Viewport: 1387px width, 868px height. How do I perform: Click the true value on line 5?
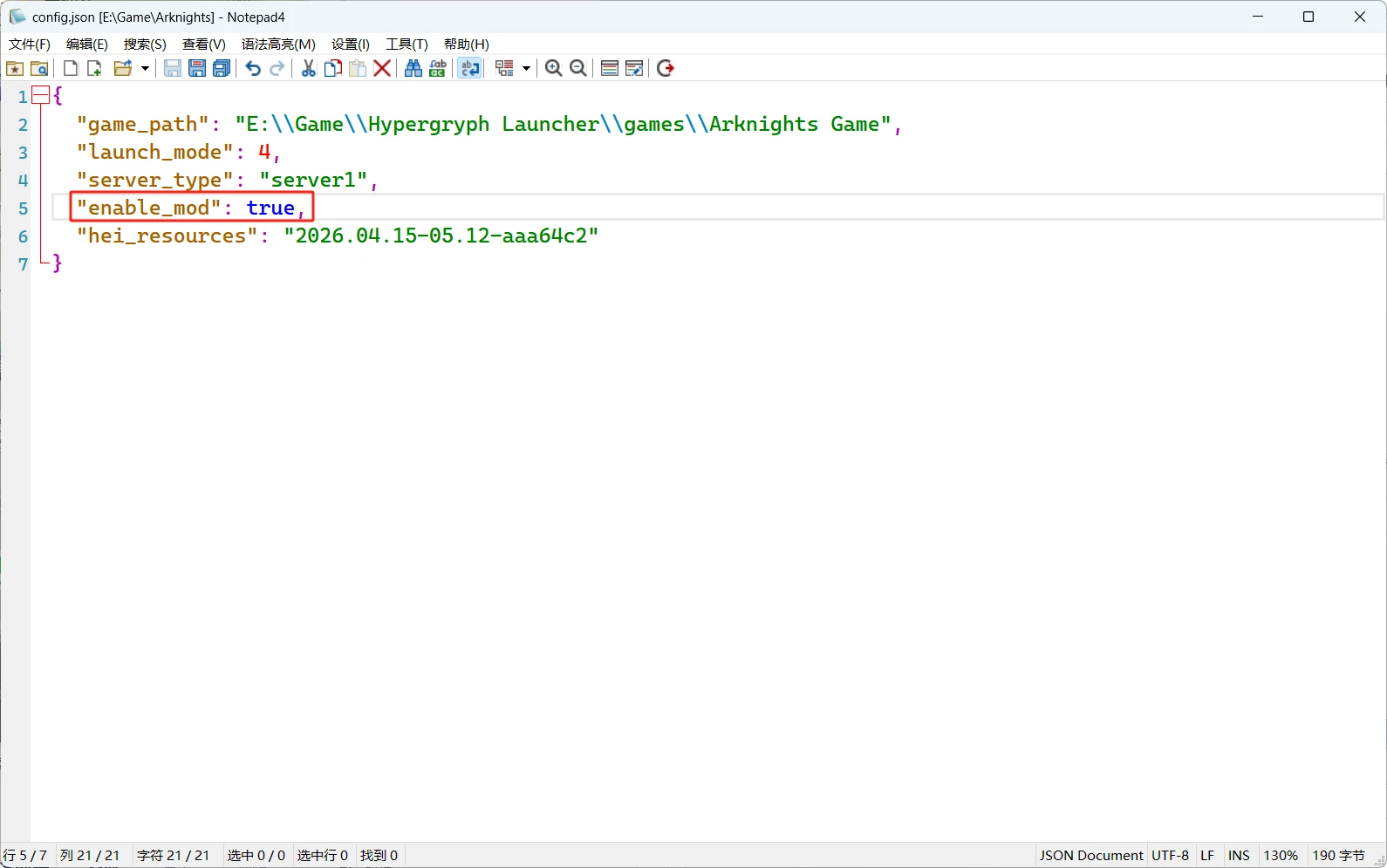(x=270, y=208)
